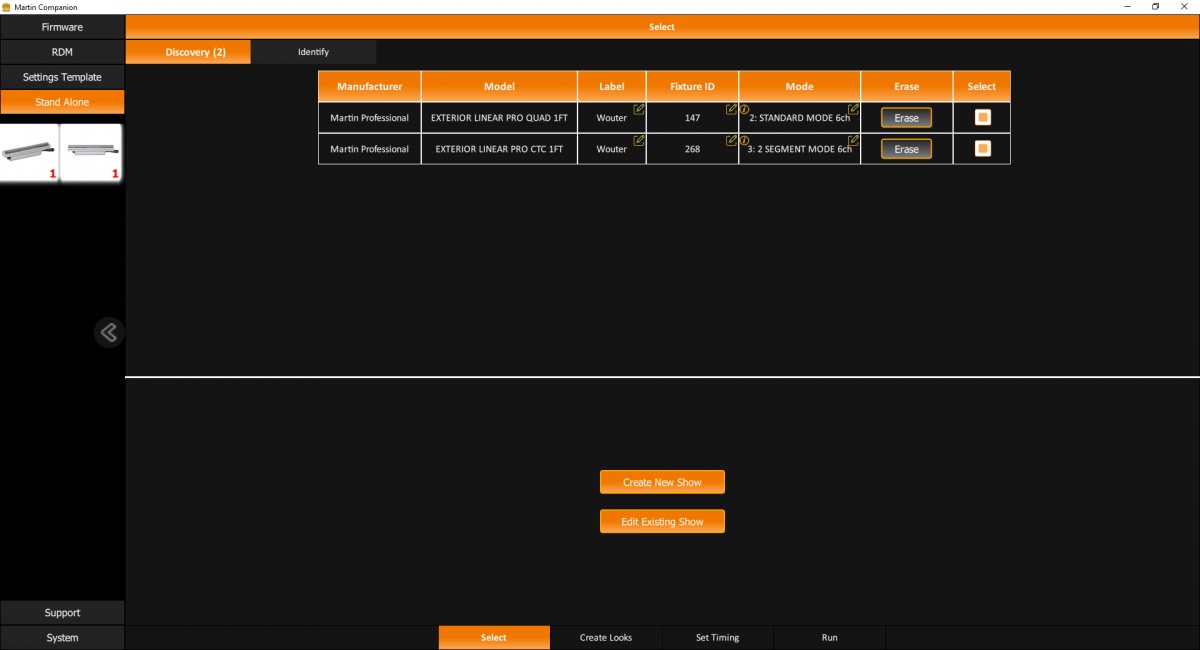Click Edit Existing Show button
1200x650 pixels.
pyautogui.click(x=662, y=522)
